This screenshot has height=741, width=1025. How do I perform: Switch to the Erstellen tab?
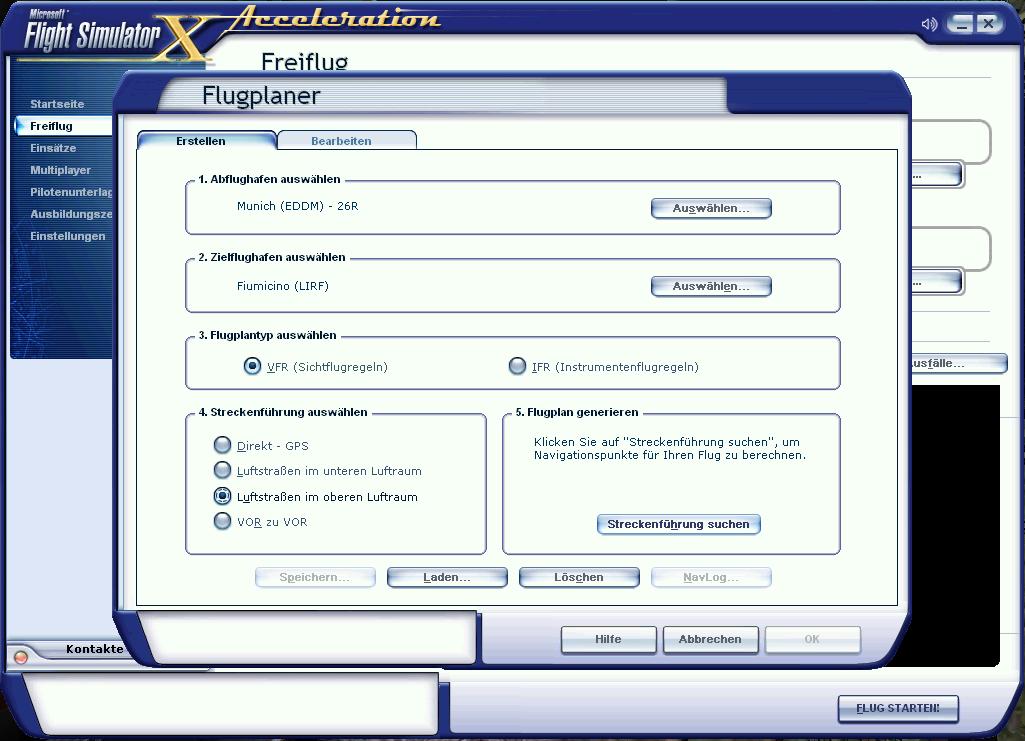[207, 140]
